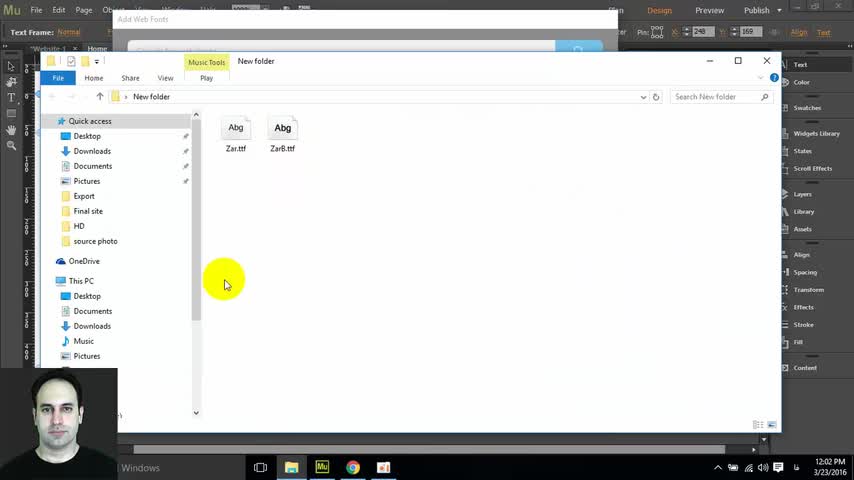The height and width of the screenshot is (480, 854).
Task: Expand the Explorer ribbon chevron
Action: [760, 78]
